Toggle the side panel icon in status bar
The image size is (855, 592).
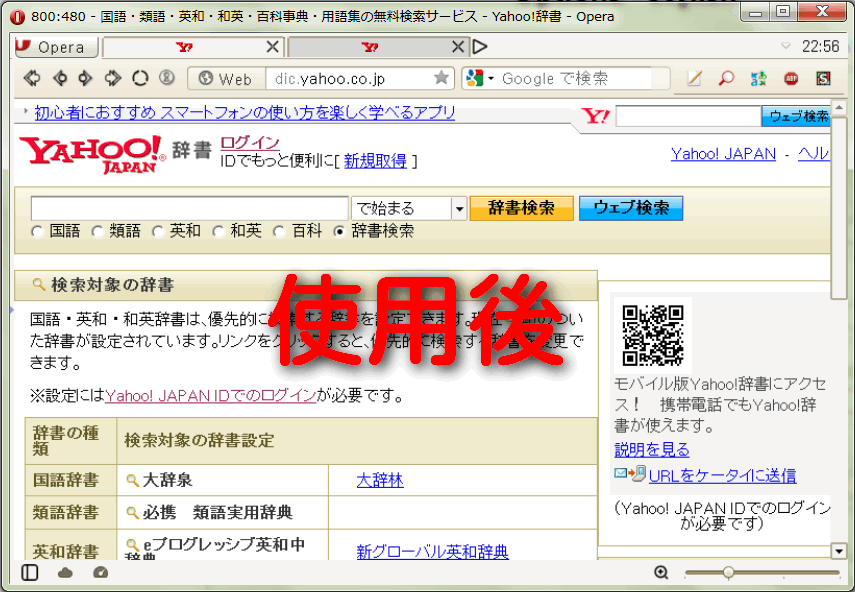(29, 572)
